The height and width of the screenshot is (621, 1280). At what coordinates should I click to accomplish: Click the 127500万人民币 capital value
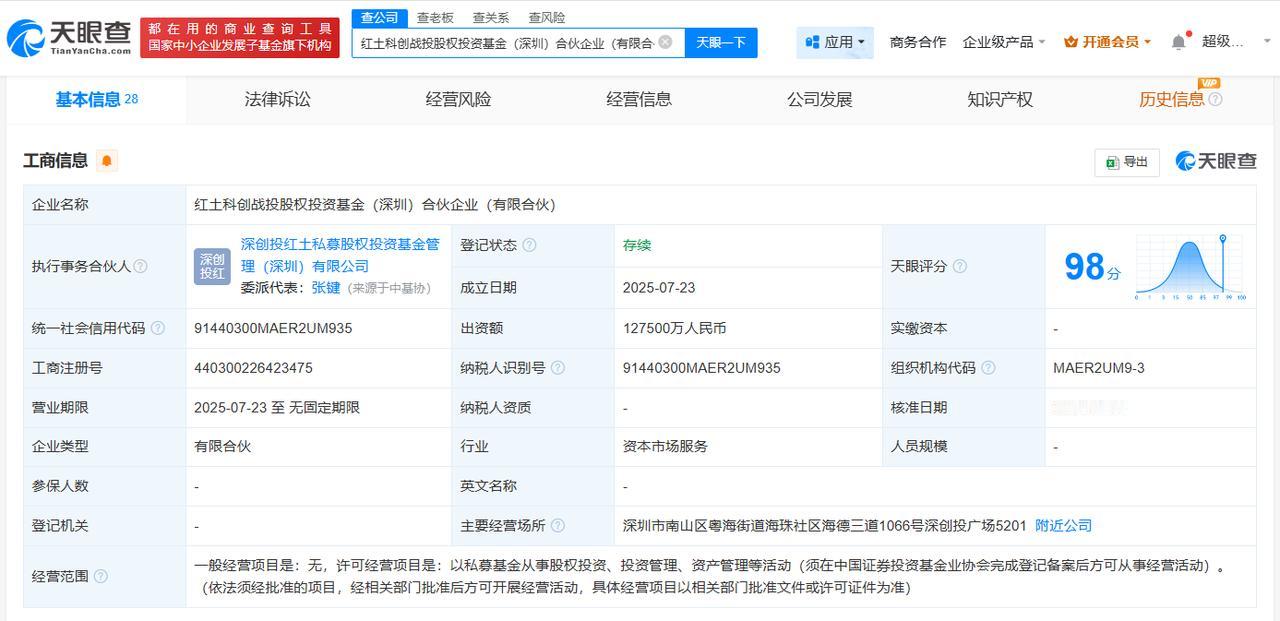point(675,328)
